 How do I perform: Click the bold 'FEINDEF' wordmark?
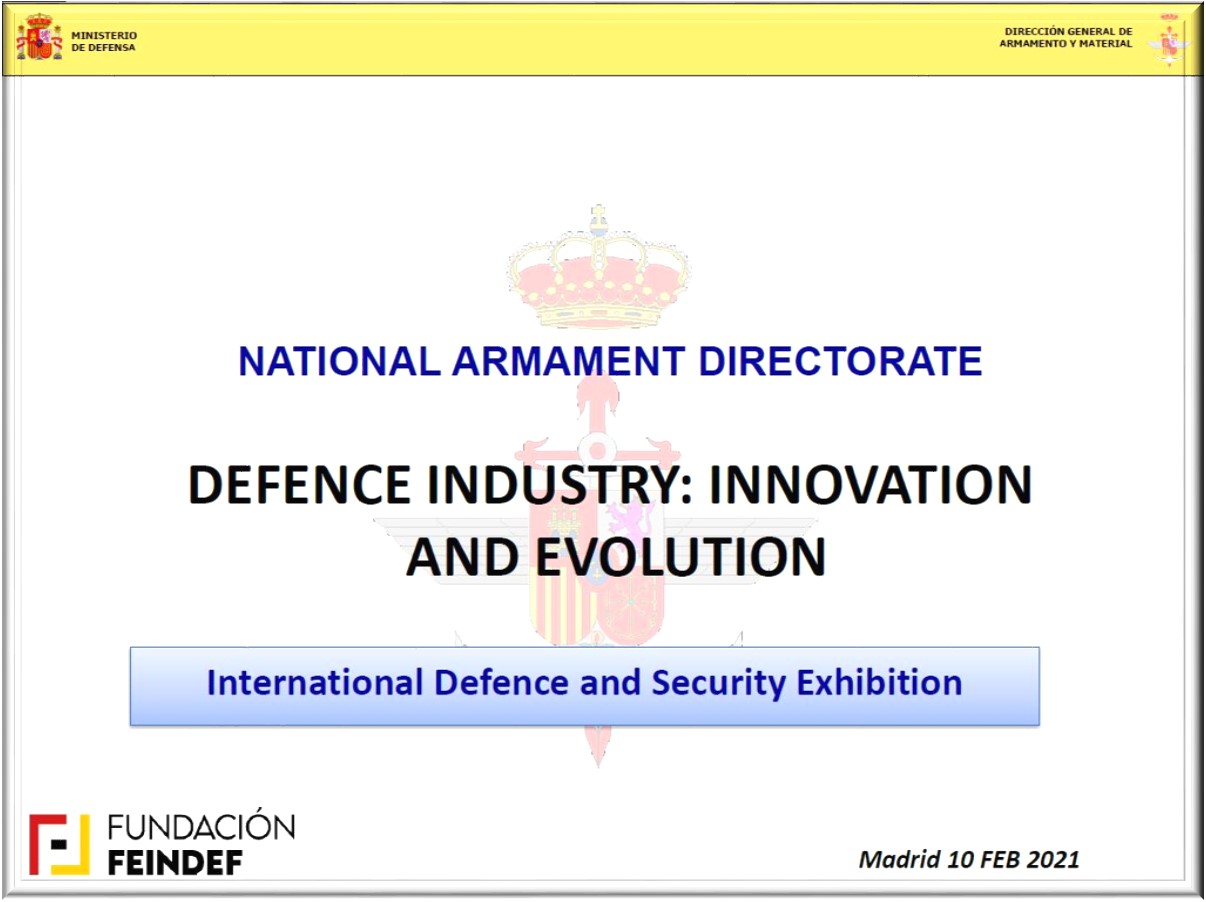tap(175, 861)
